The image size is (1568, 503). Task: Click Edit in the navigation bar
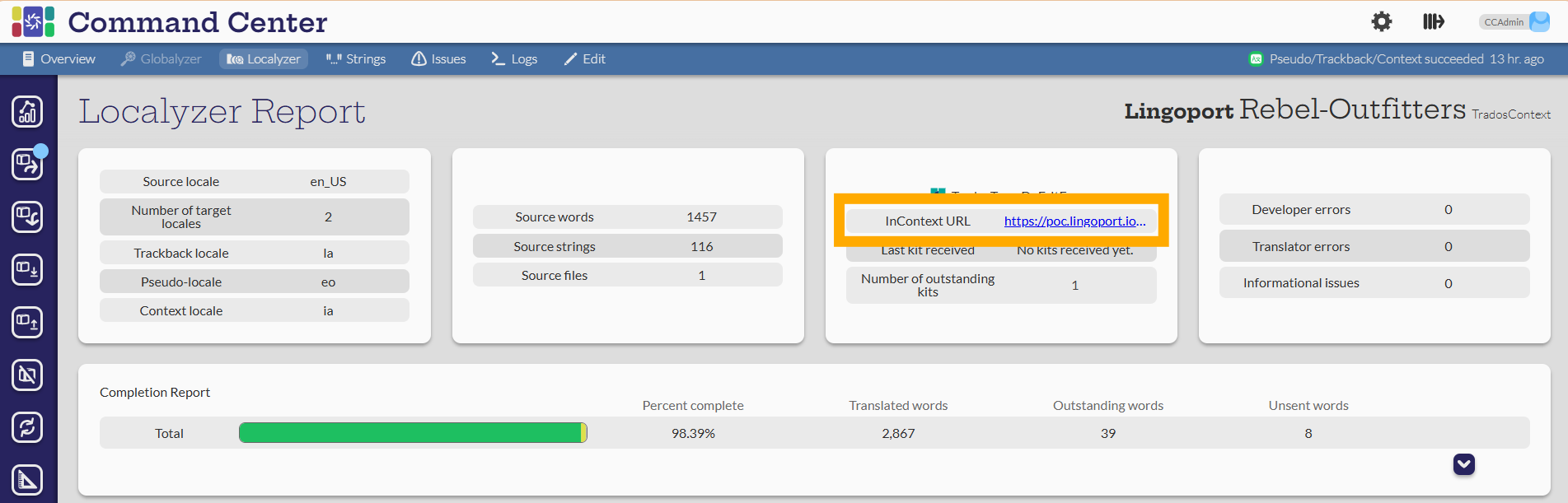tap(585, 59)
